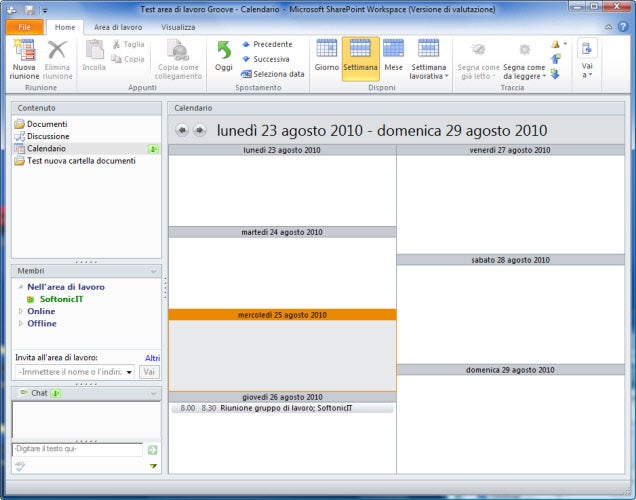636x500 pixels.
Task: Go to Precedente week in ribbon
Action: (267, 44)
